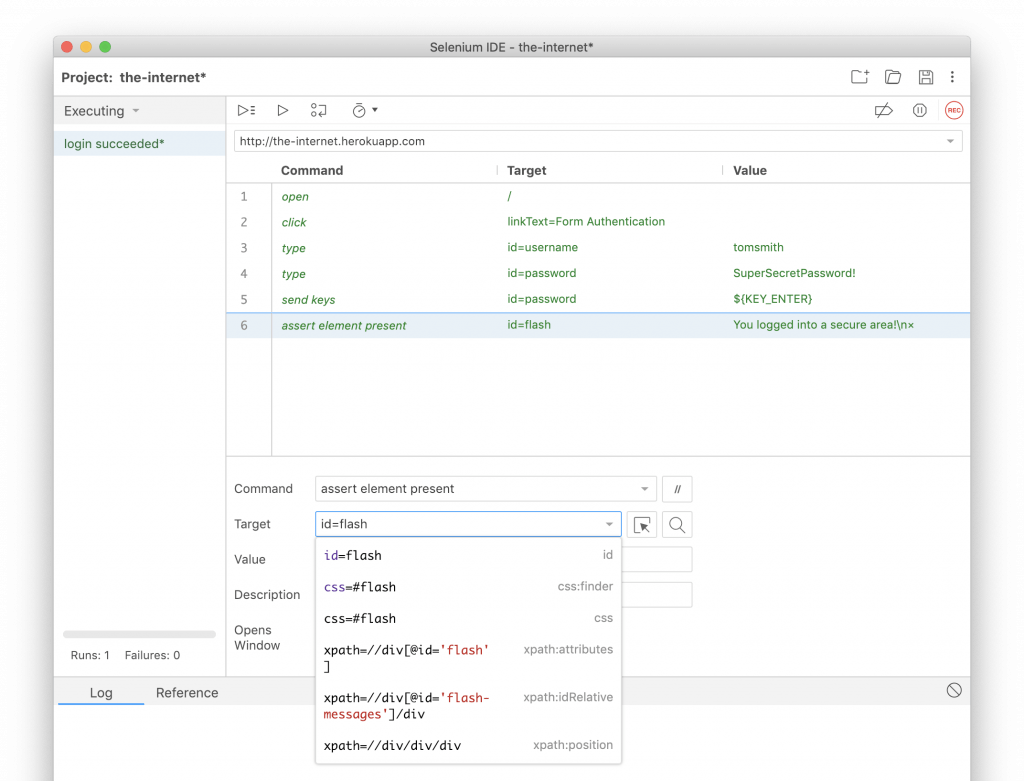Start recording with the REC button
Screen dimensions: 1024x781
click(x=953, y=110)
